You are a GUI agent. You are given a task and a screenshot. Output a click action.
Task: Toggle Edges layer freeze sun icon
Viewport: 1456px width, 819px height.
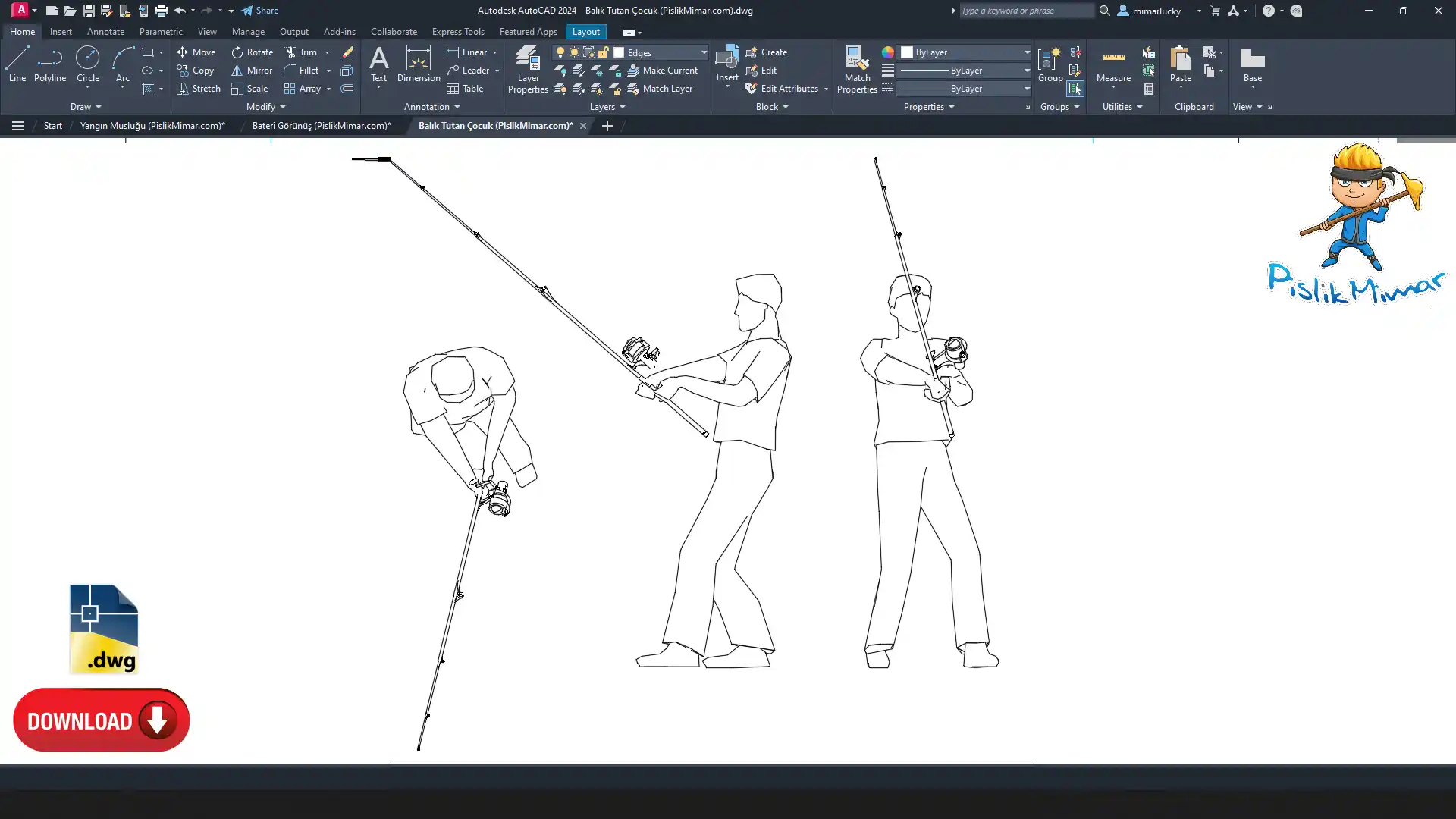click(574, 52)
